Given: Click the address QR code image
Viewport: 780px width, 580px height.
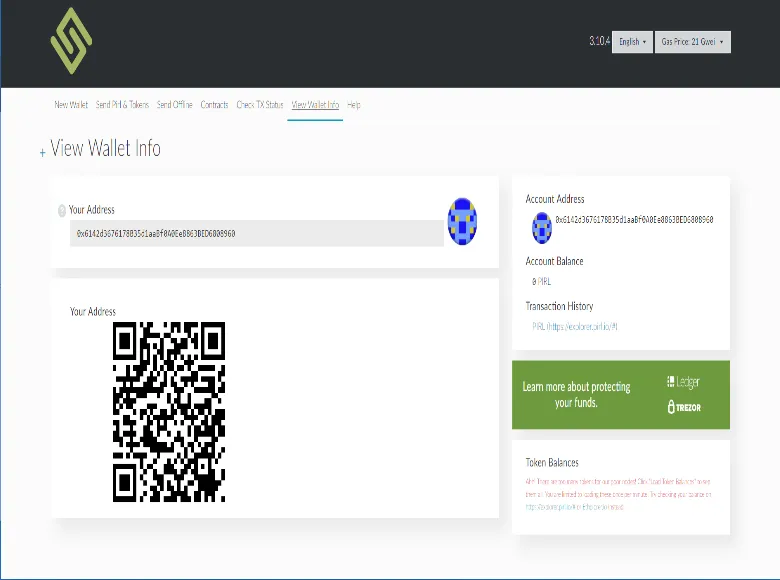Looking at the screenshot, I should [x=169, y=412].
